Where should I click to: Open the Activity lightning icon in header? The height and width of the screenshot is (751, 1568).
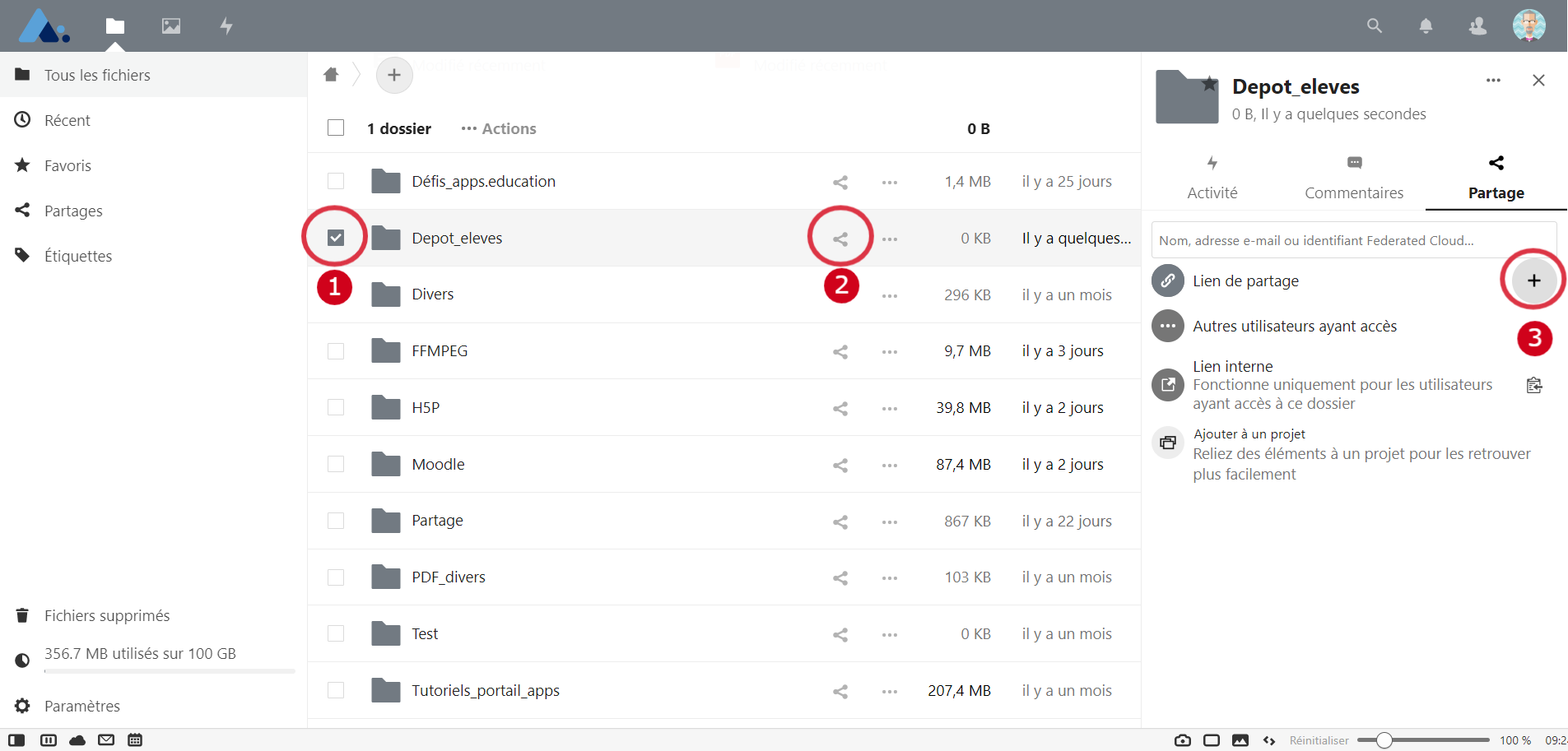click(226, 25)
